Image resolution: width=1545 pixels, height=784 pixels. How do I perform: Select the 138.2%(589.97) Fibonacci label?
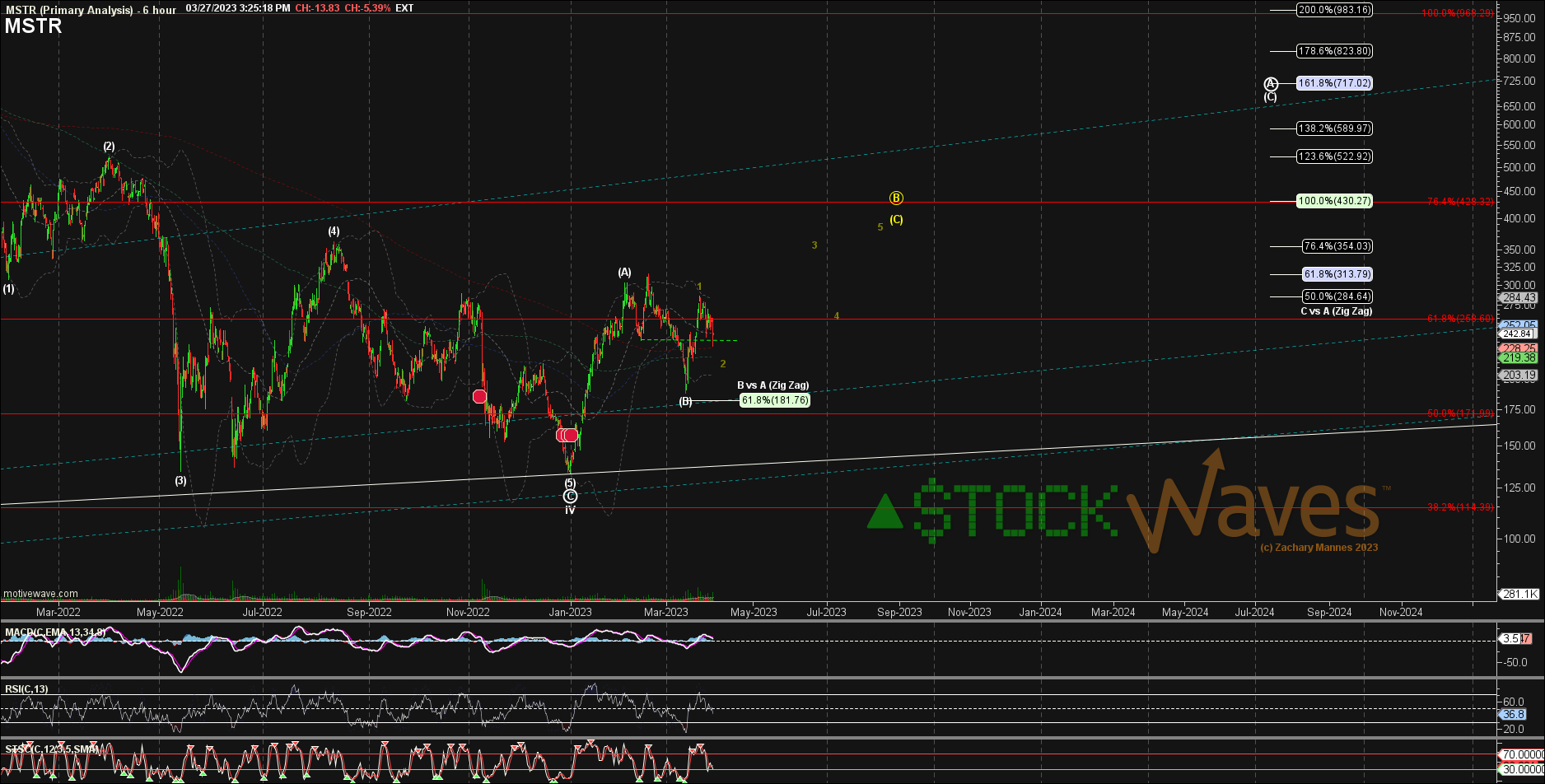pos(1334,128)
